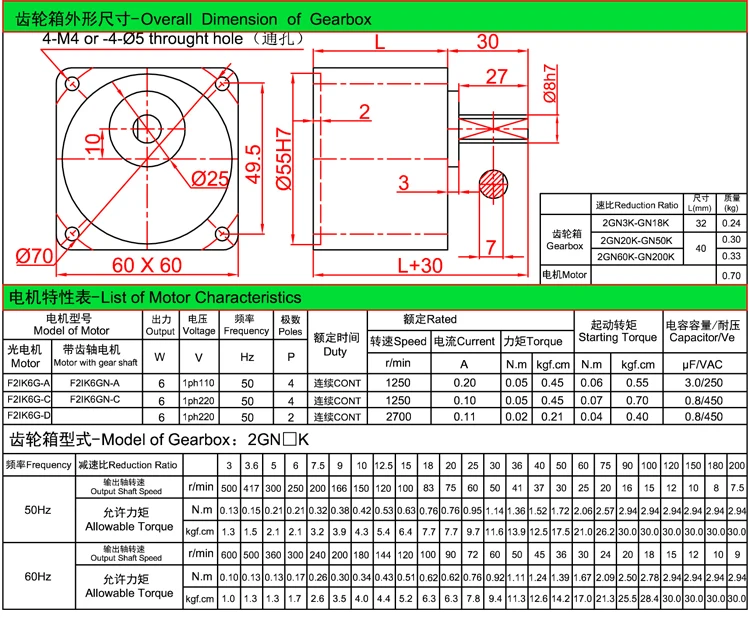Image resolution: width=750 pixels, height=622 pixels.
Task: Click the 'Overall Dimension of Gearbox' green header
Action: 374,19
